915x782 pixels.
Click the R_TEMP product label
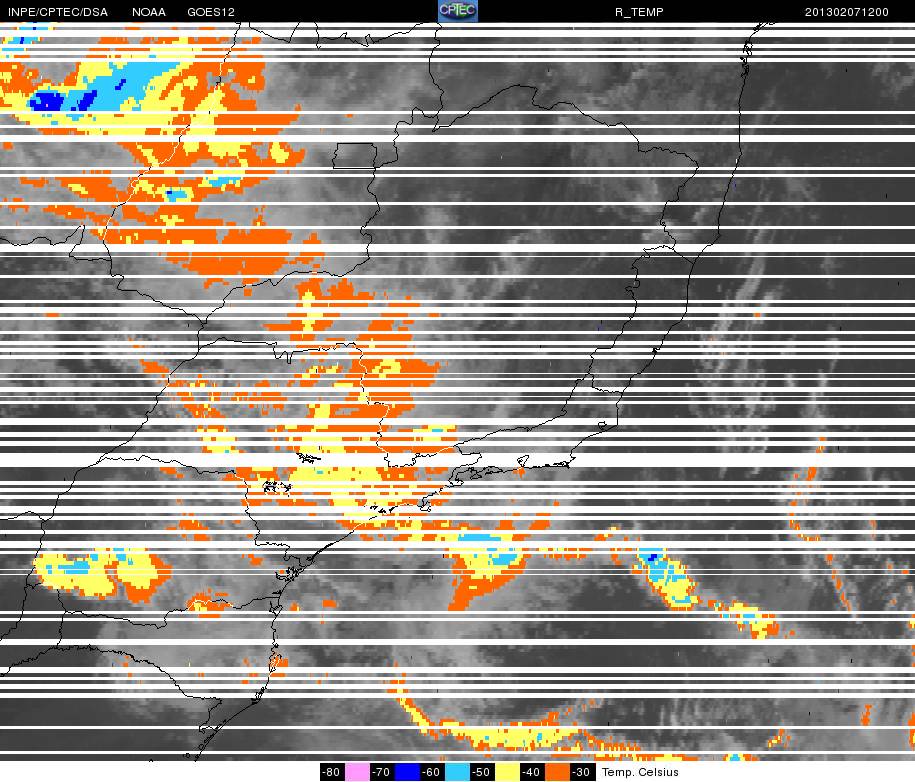coord(639,12)
